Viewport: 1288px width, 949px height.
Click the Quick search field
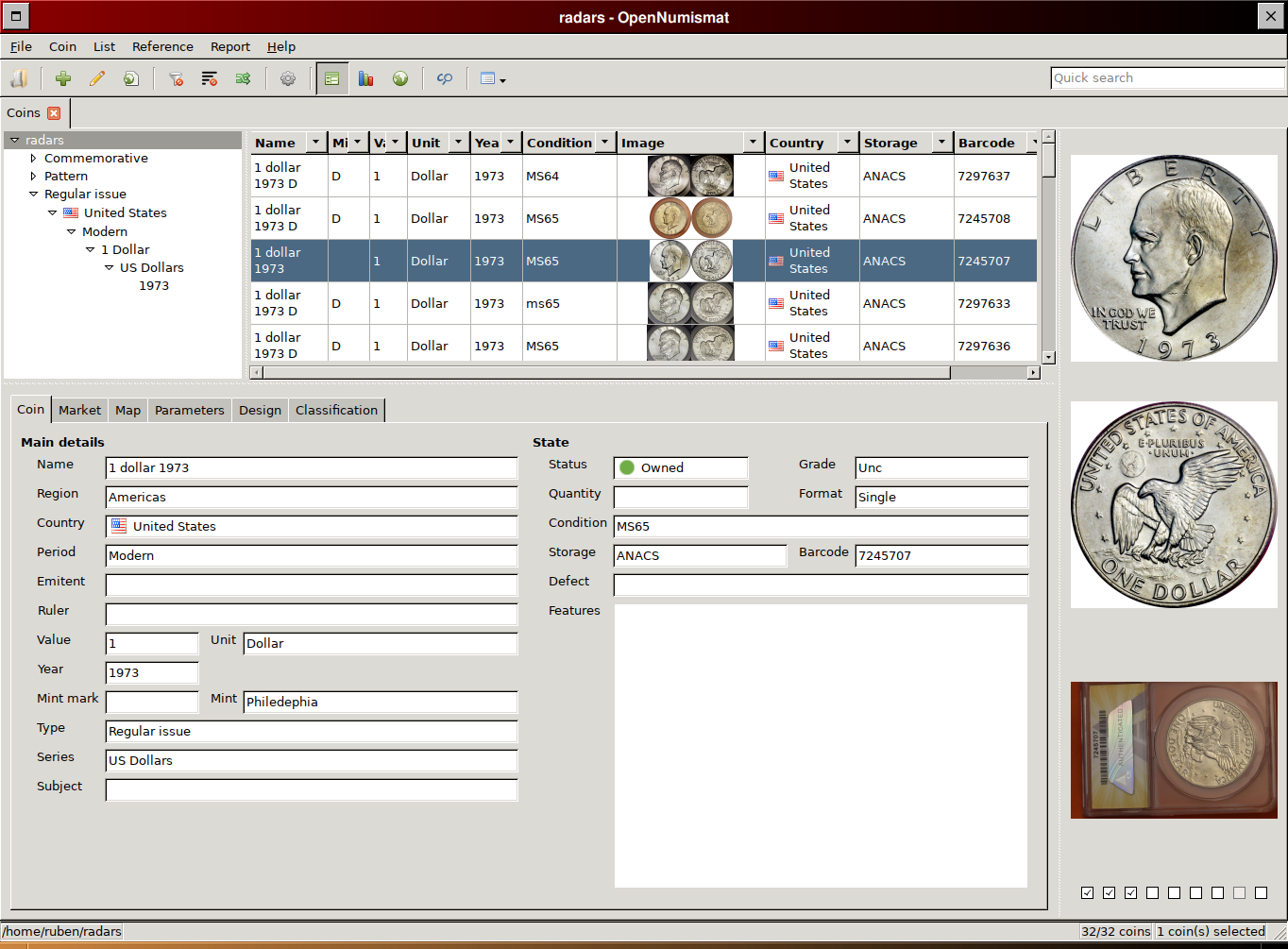click(1167, 78)
